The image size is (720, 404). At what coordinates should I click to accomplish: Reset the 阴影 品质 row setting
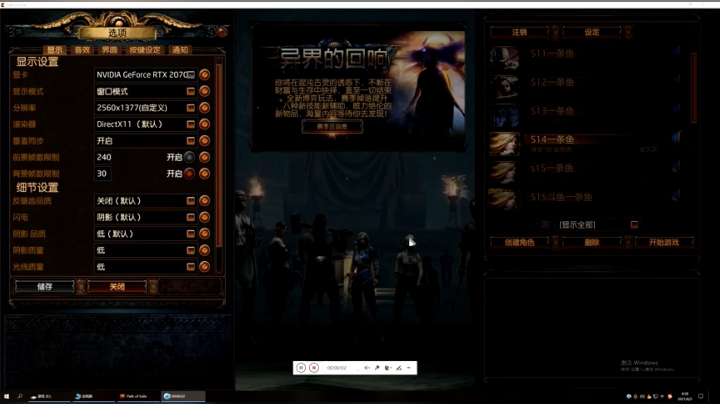tap(205, 234)
